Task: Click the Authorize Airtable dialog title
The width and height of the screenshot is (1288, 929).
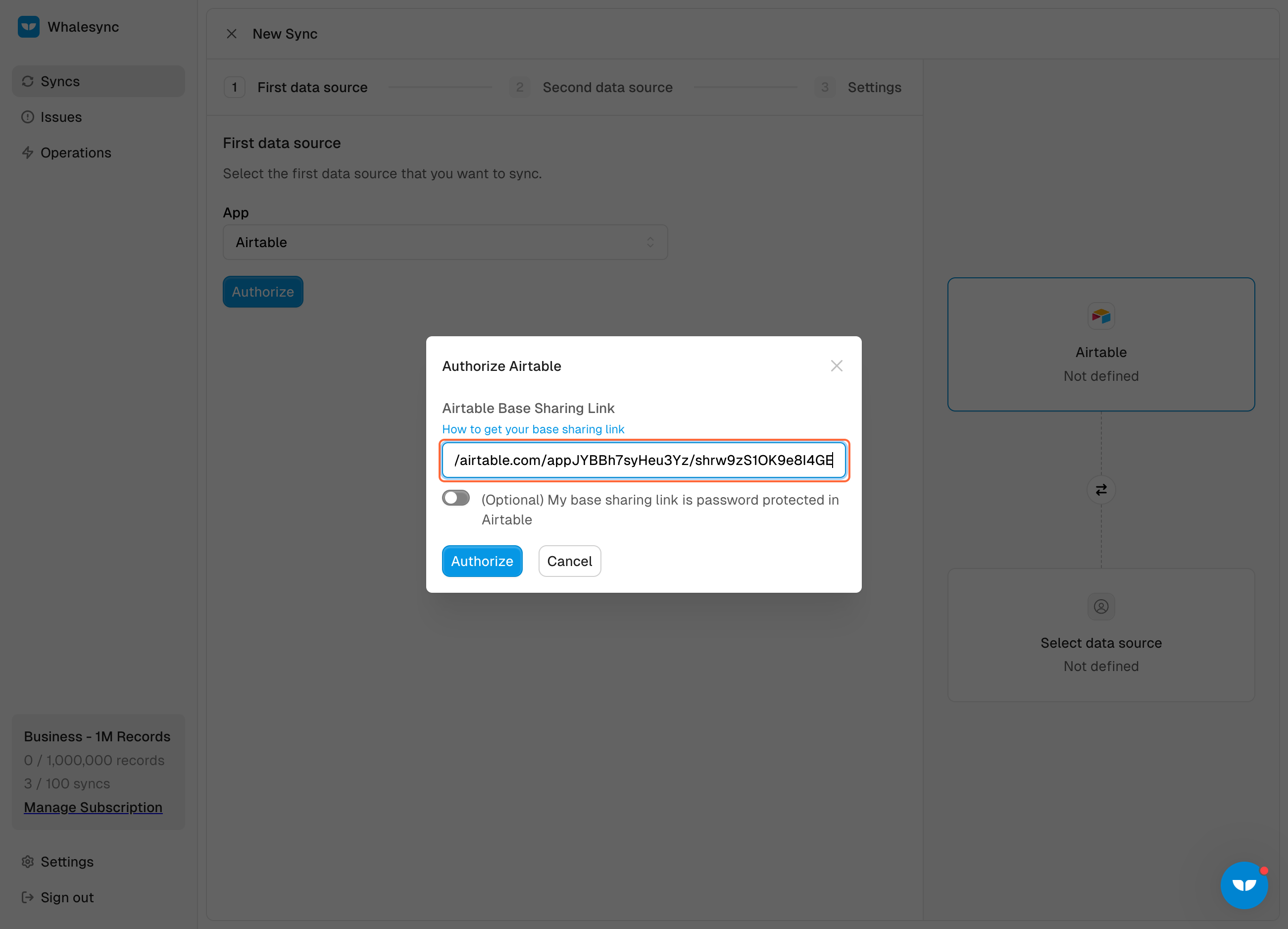Action: (501, 366)
